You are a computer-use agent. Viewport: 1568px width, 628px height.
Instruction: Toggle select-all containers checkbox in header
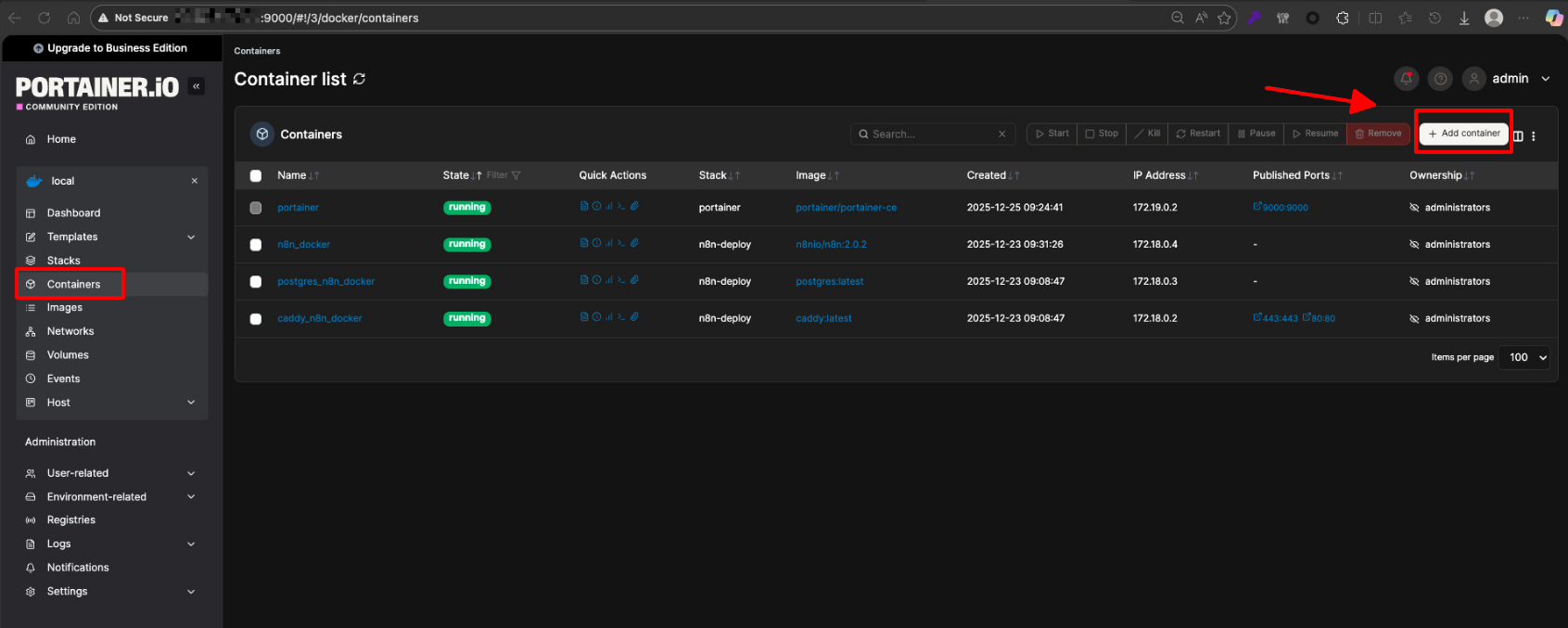click(x=256, y=175)
